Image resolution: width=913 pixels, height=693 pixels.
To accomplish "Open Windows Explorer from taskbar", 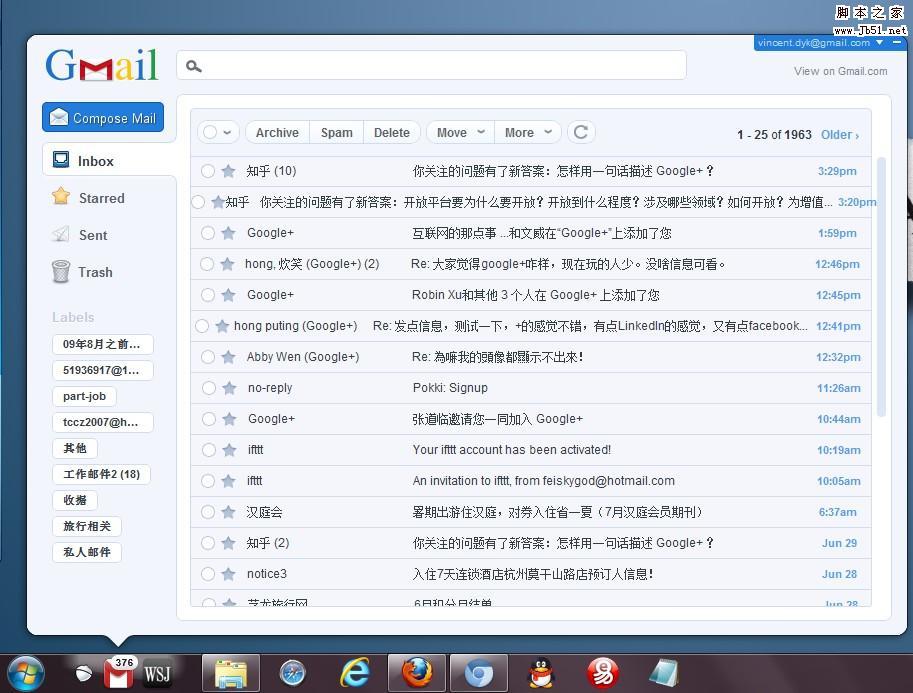I will point(231,674).
